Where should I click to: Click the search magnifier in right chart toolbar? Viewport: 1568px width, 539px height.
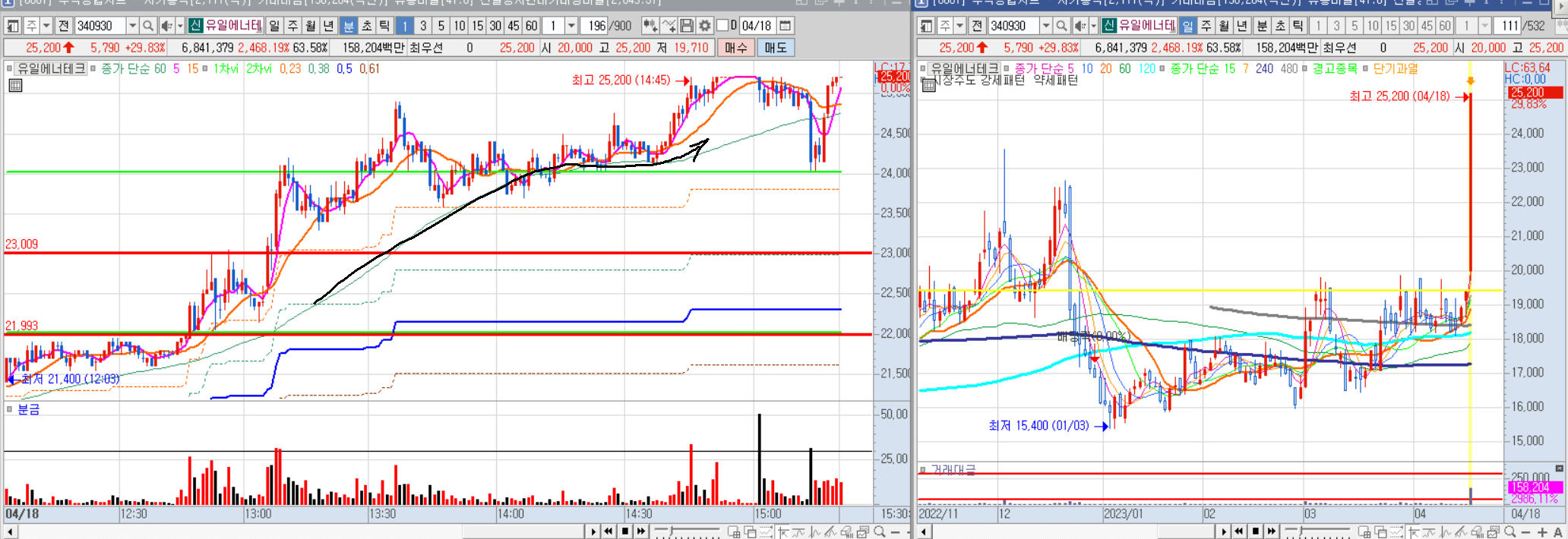1061,26
